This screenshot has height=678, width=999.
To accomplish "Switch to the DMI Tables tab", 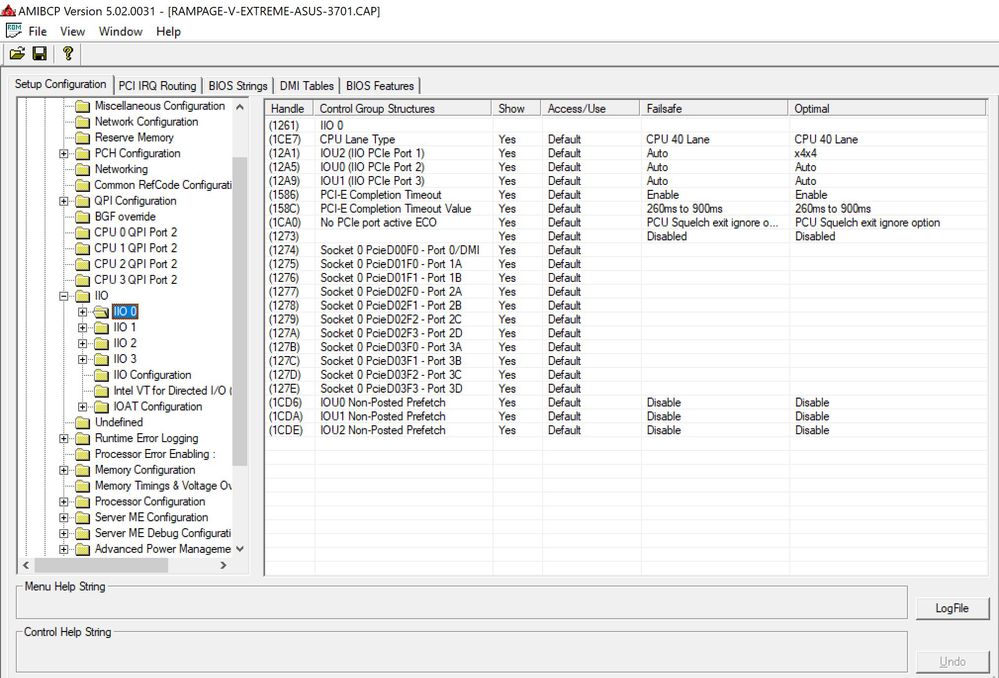I will tap(306, 85).
